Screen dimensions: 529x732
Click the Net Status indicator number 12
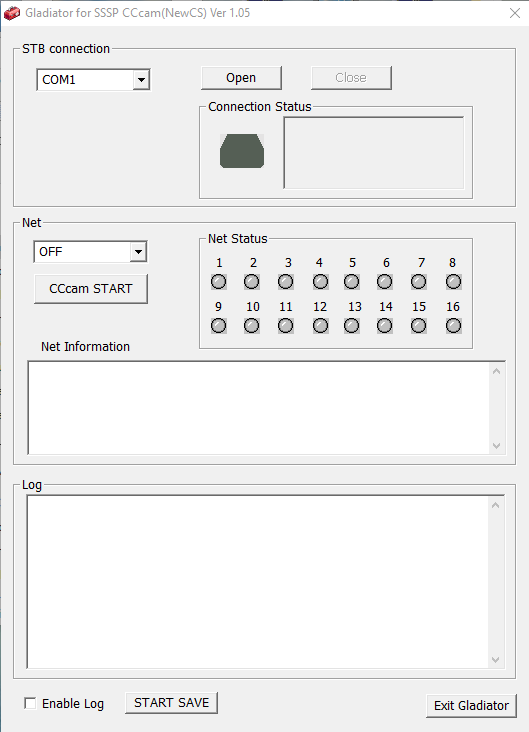(x=320, y=325)
